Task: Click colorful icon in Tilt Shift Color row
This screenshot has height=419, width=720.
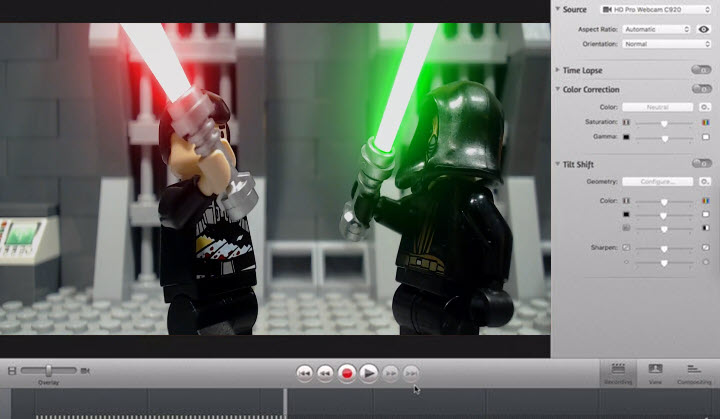Action: tap(706, 201)
